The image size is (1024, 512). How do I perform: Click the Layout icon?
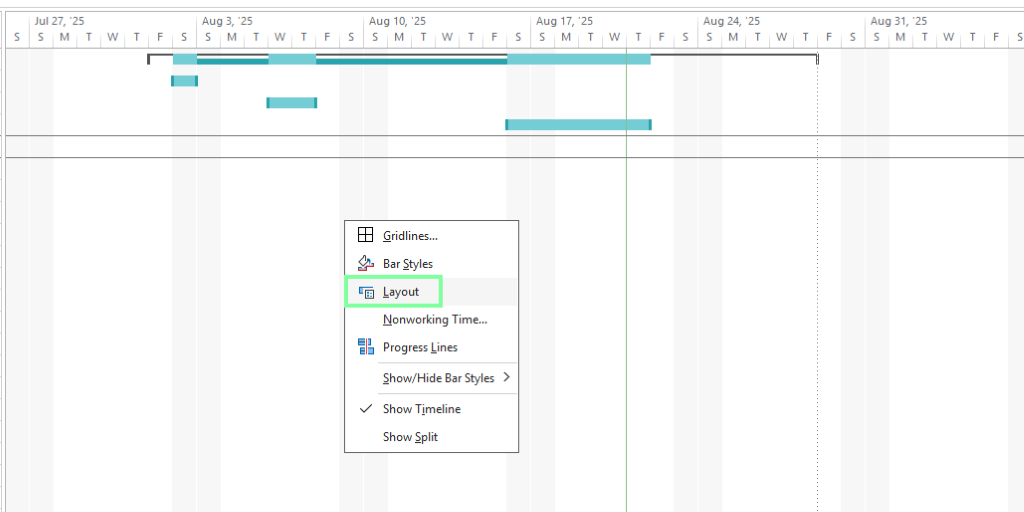click(366, 292)
